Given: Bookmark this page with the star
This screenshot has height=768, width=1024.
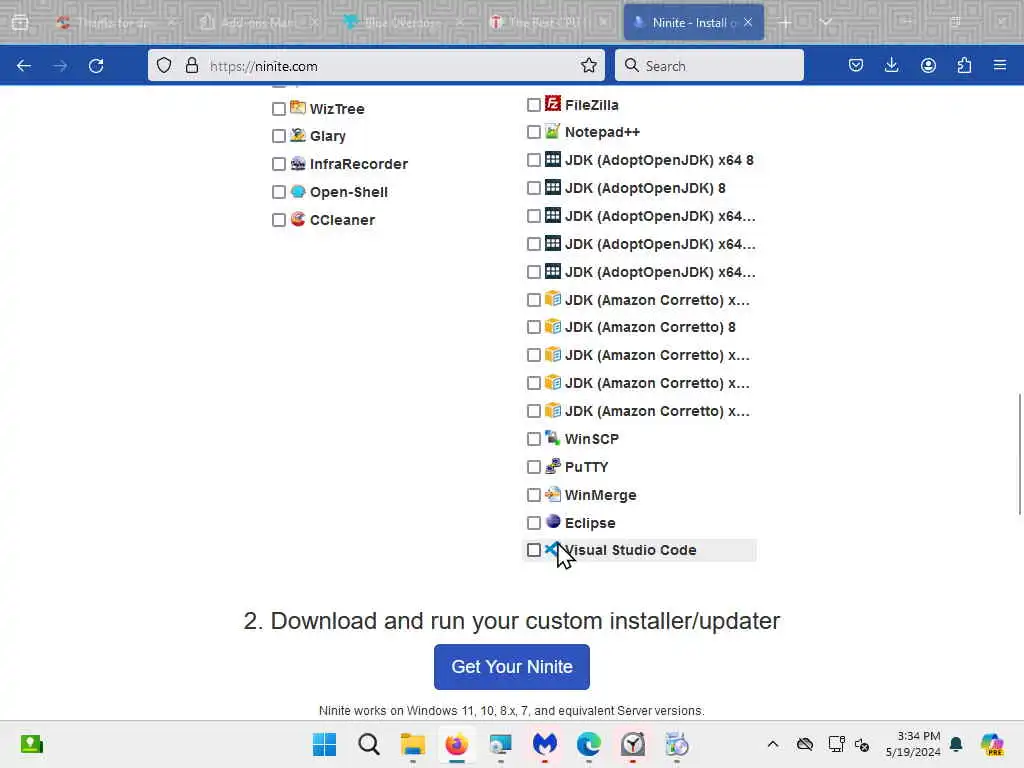Looking at the screenshot, I should 588,65.
